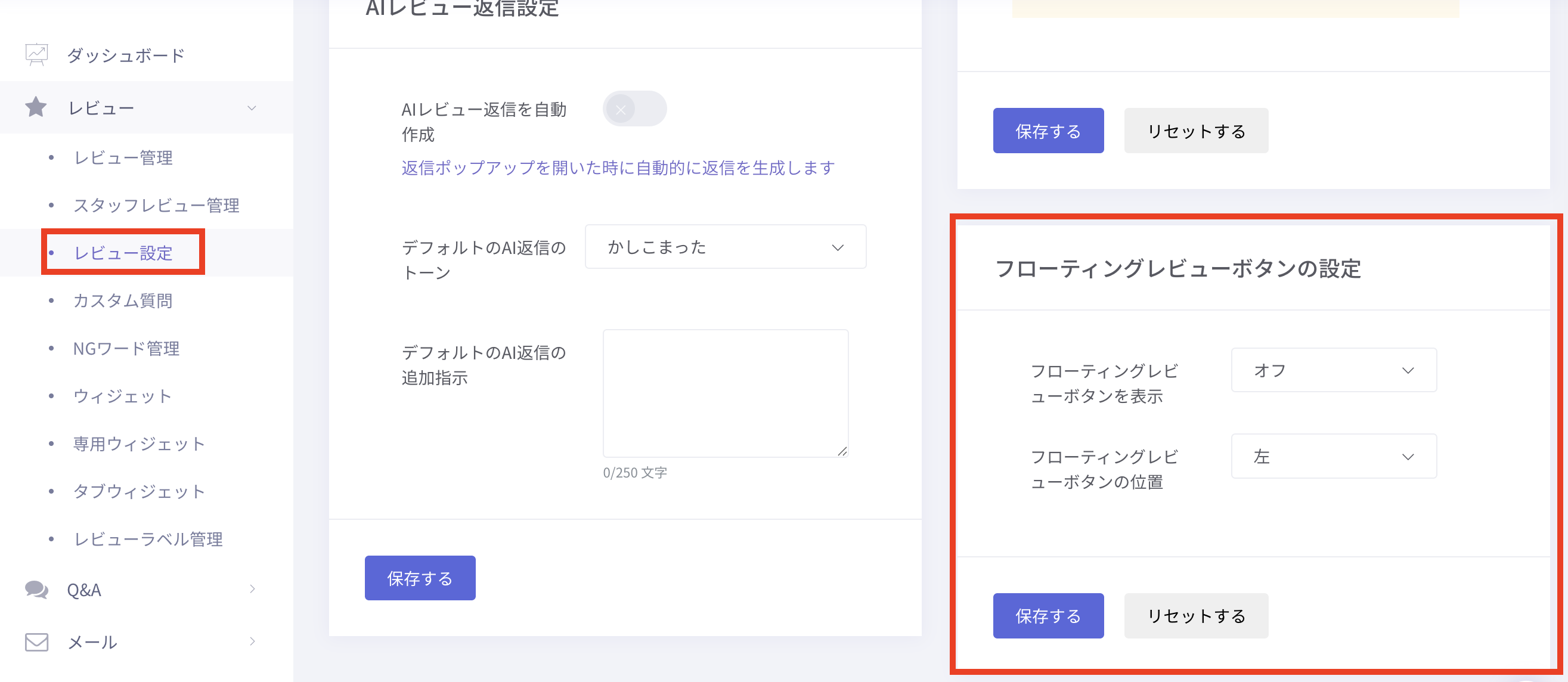This screenshot has width=1568, height=682.
Task: Open レビュー管理 in the sidebar
Action: point(123,157)
